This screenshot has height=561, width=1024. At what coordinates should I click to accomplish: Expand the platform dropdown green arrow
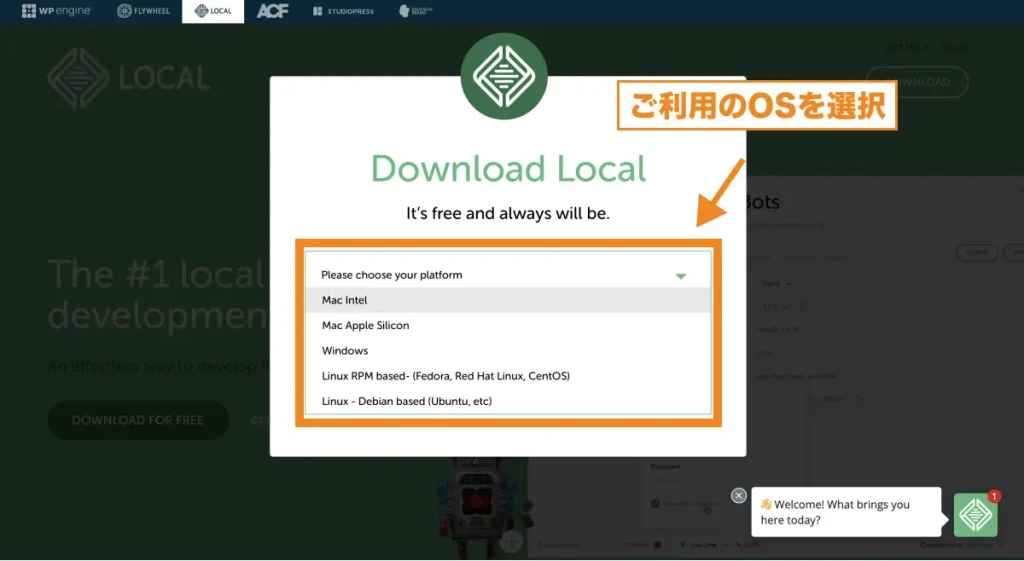[x=681, y=275]
